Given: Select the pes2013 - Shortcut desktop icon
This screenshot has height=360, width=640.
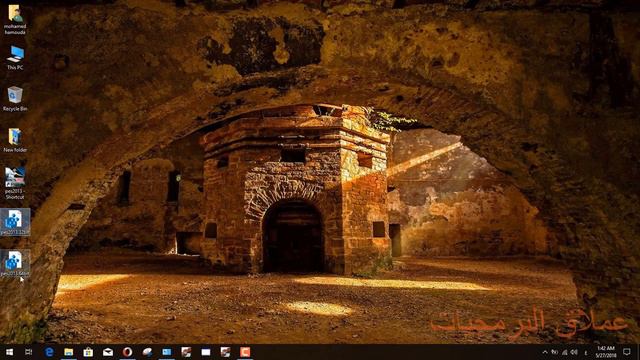Looking at the screenshot, I should point(15,183).
